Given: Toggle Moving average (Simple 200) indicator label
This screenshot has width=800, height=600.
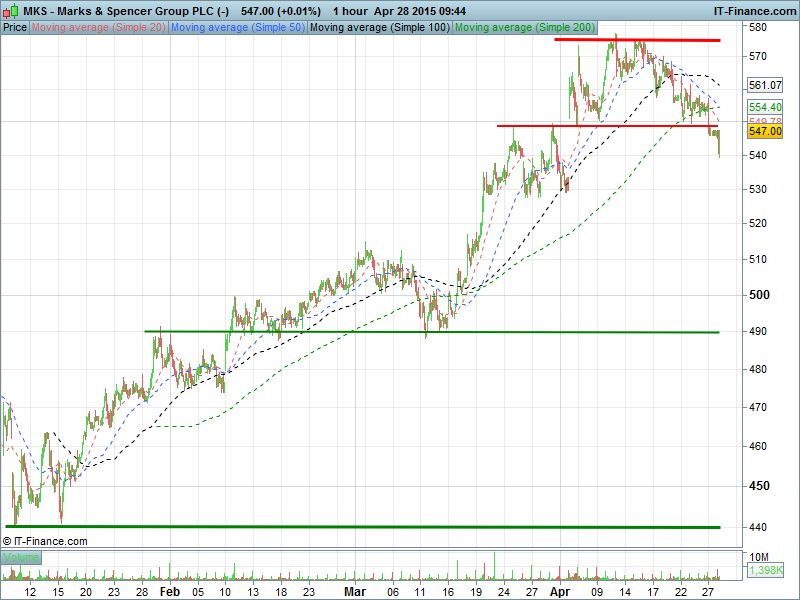Looking at the screenshot, I should click(525, 28).
